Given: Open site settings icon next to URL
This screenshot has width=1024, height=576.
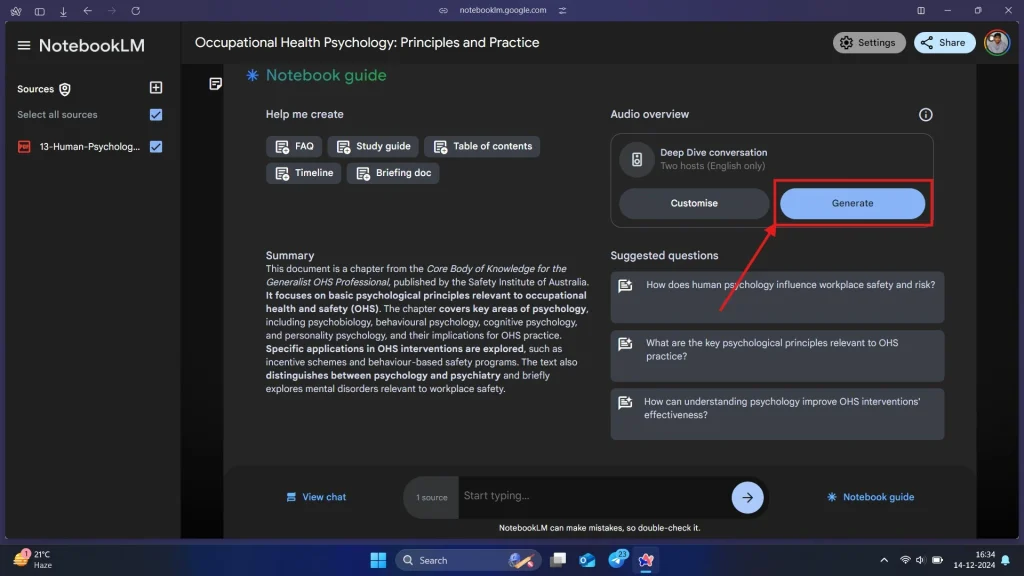Looking at the screenshot, I should [562, 10].
